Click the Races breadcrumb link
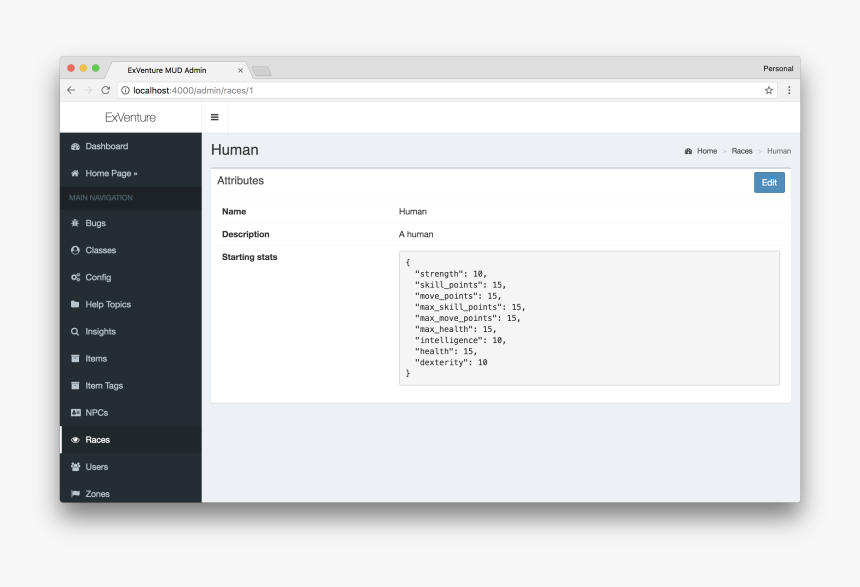This screenshot has width=860, height=587. 742,151
